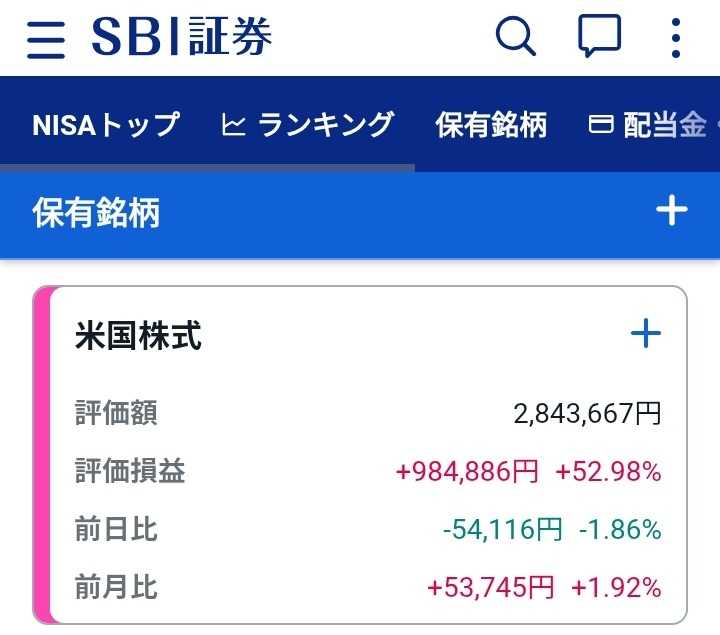Viewport: 720px width, 635px height.
Task: Expand the 米国株式 card with plus
Action: pyautogui.click(x=646, y=334)
